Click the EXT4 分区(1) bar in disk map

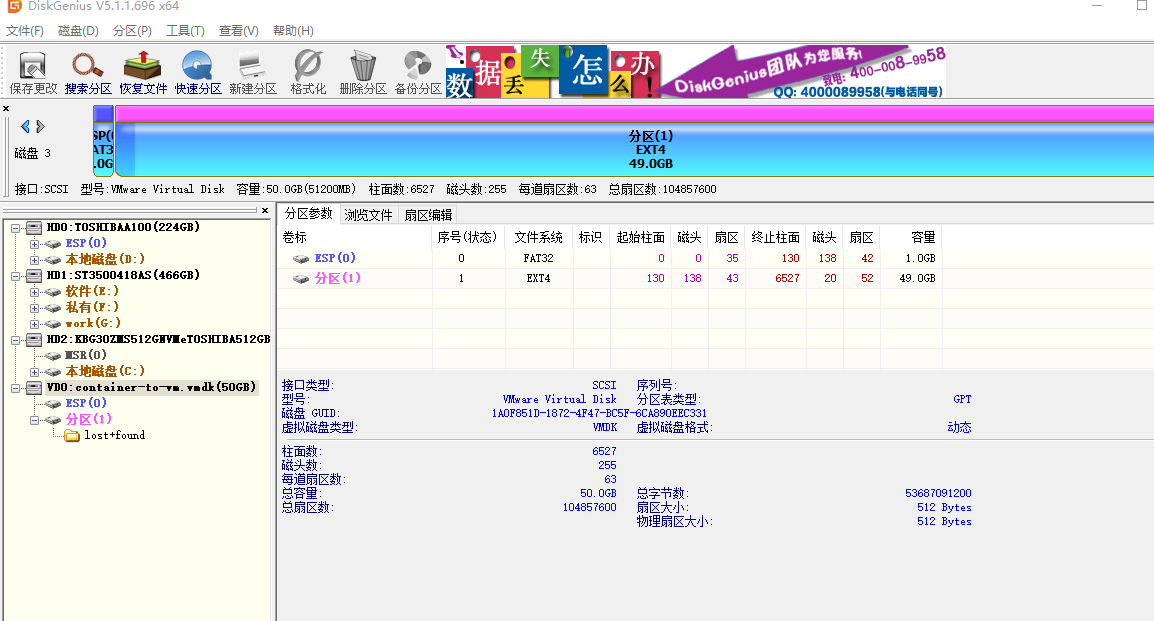(650, 149)
